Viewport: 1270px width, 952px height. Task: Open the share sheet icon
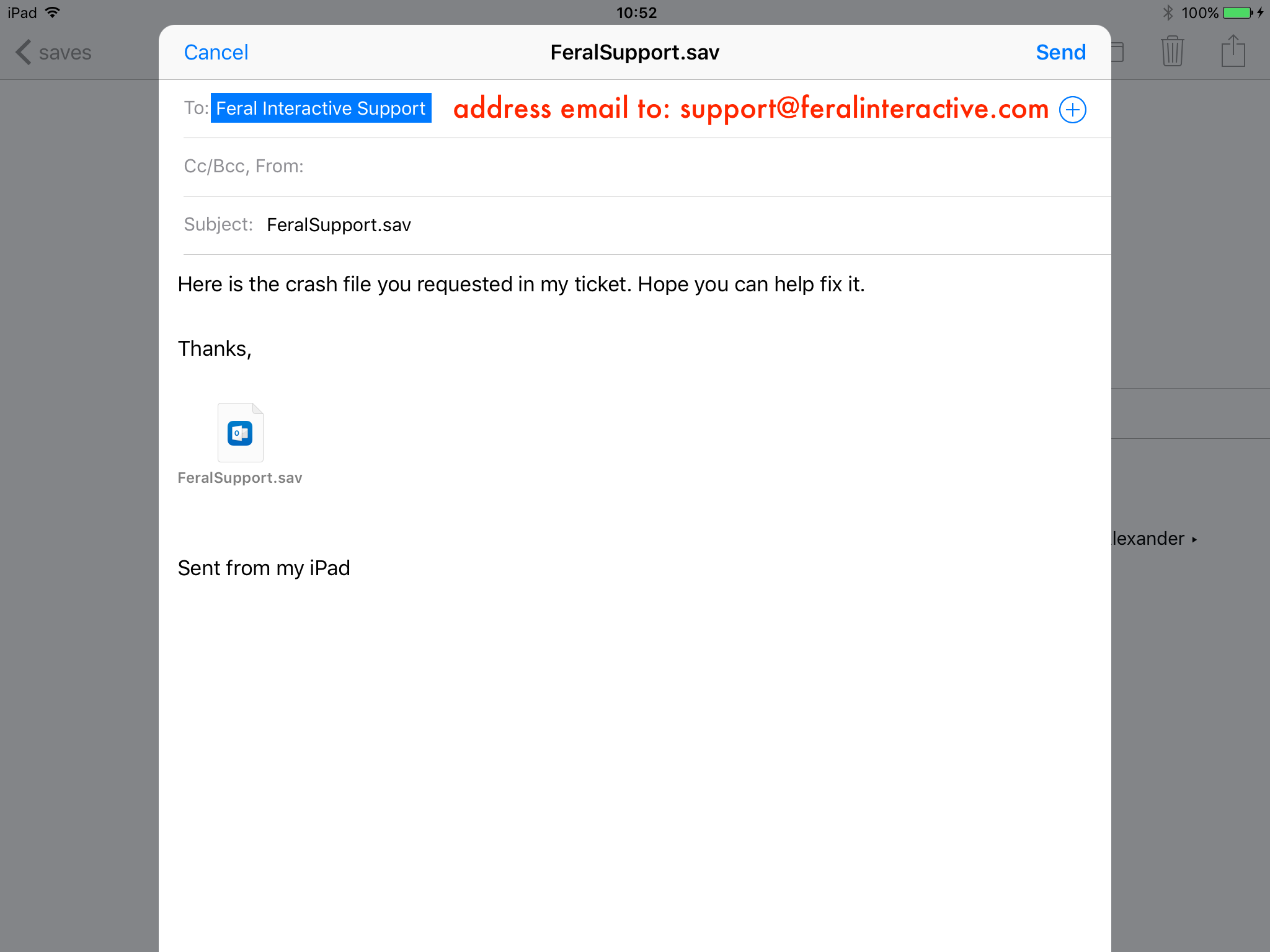pyautogui.click(x=1233, y=51)
